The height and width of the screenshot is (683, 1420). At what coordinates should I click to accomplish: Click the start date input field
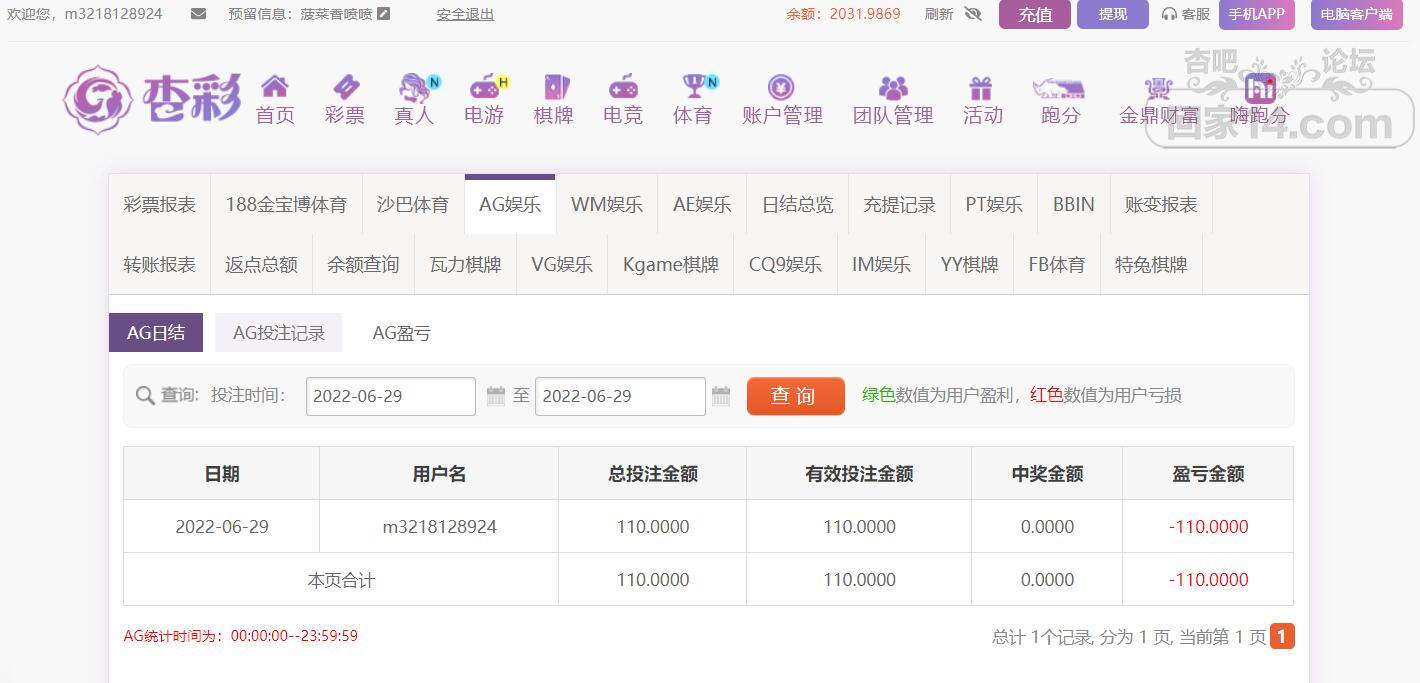pyautogui.click(x=391, y=396)
